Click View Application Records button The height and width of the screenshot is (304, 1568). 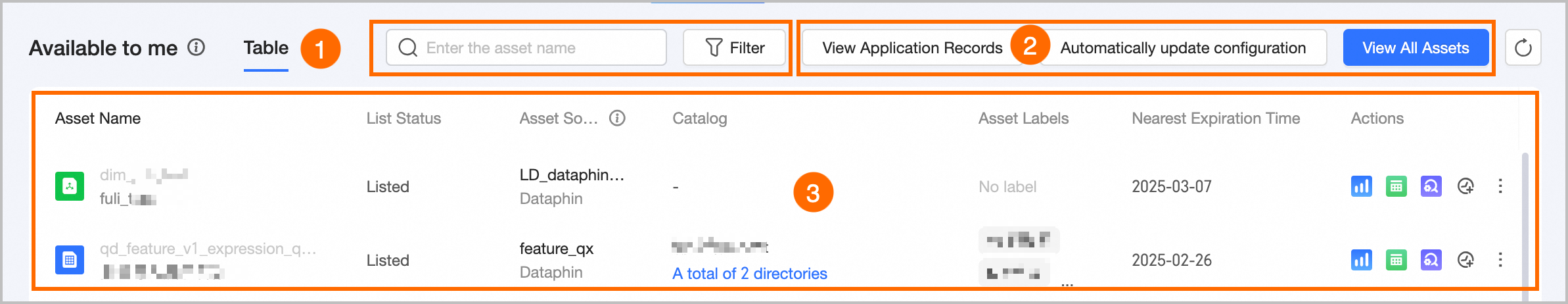pos(911,48)
